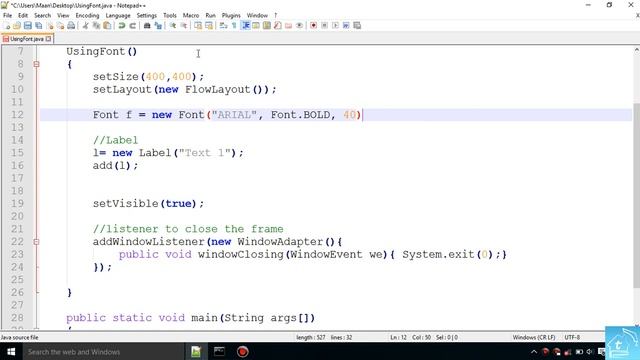Open the Macro menu
This screenshot has width=640, height=360.
tap(191, 16)
